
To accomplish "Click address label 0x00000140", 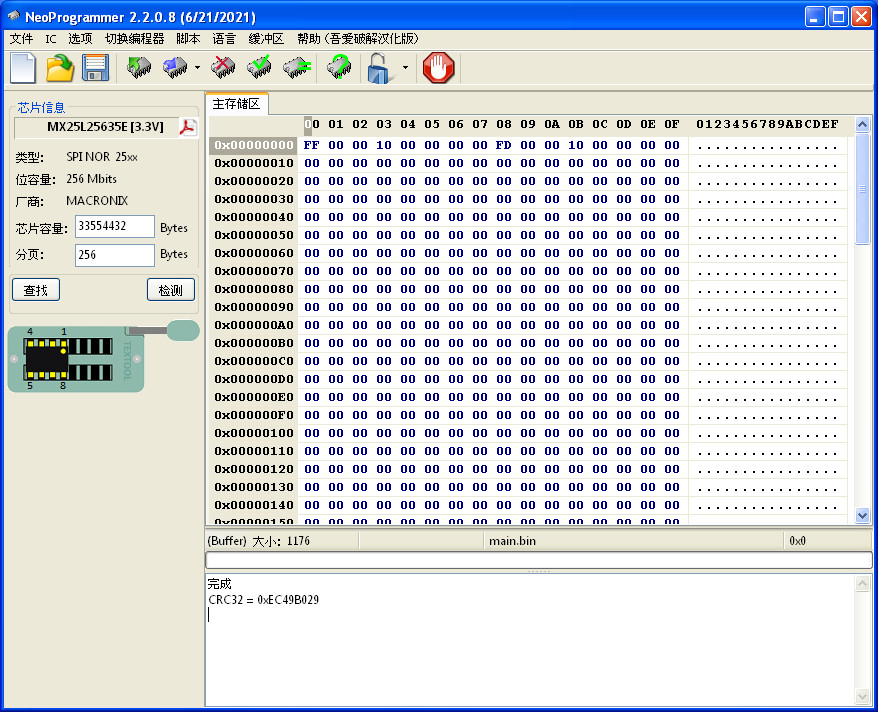I will coord(254,505).
